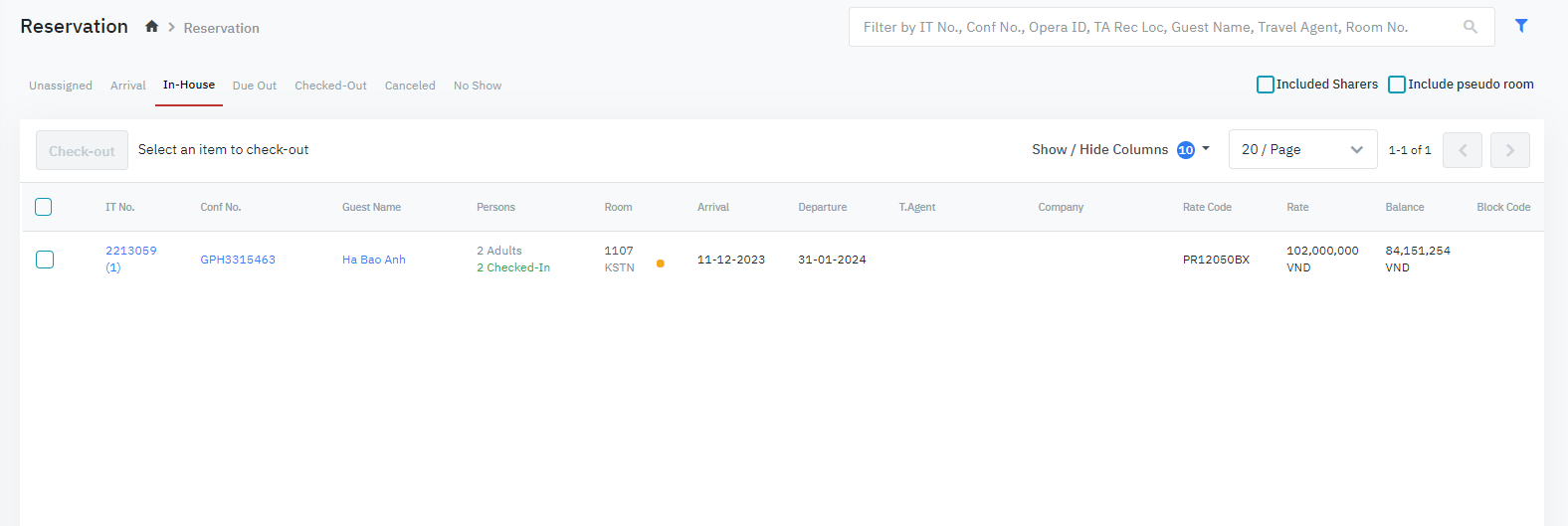Click the Persons column header
The image size is (1568, 526).
[495, 207]
